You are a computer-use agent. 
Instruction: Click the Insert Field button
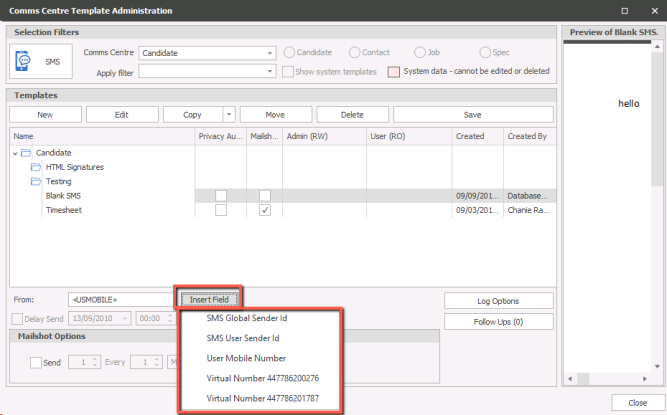point(209,299)
